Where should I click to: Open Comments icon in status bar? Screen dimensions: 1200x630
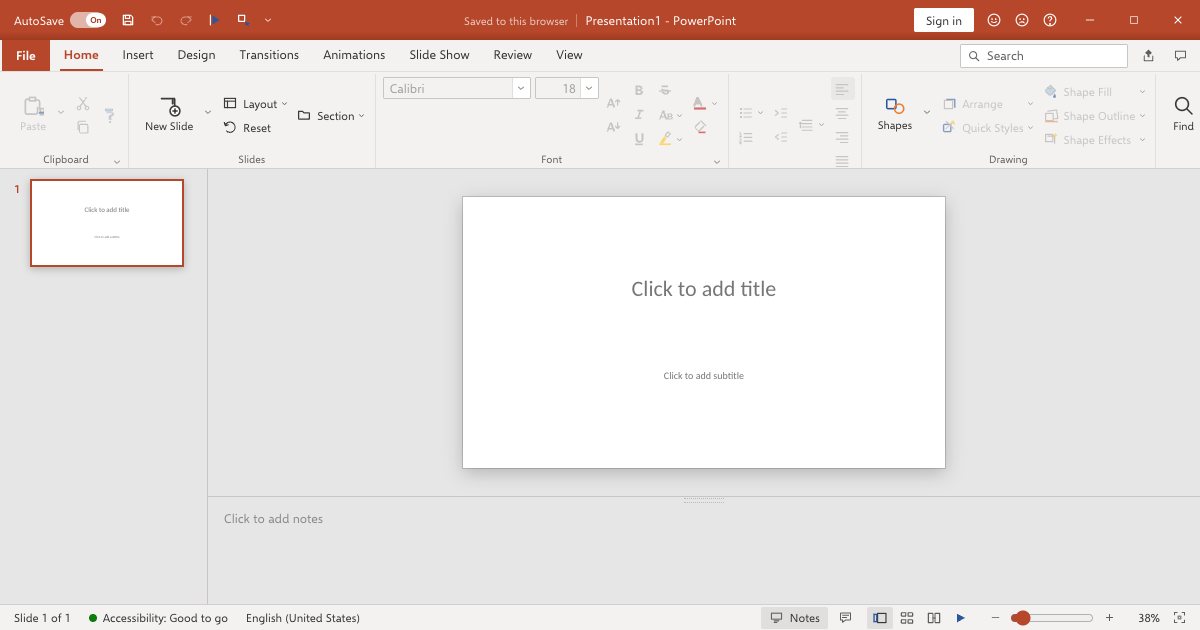[x=845, y=618]
